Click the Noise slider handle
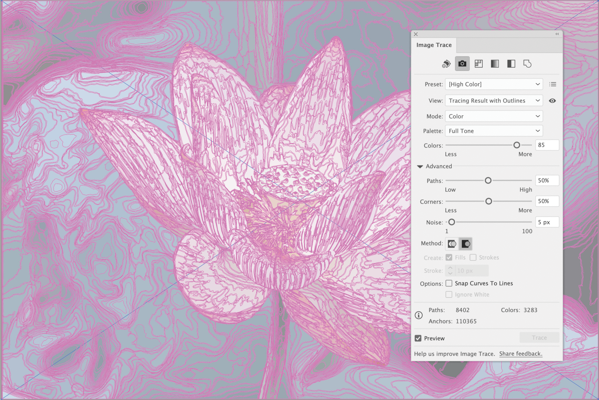Screen dimensions: 599x400 [x=452, y=222]
